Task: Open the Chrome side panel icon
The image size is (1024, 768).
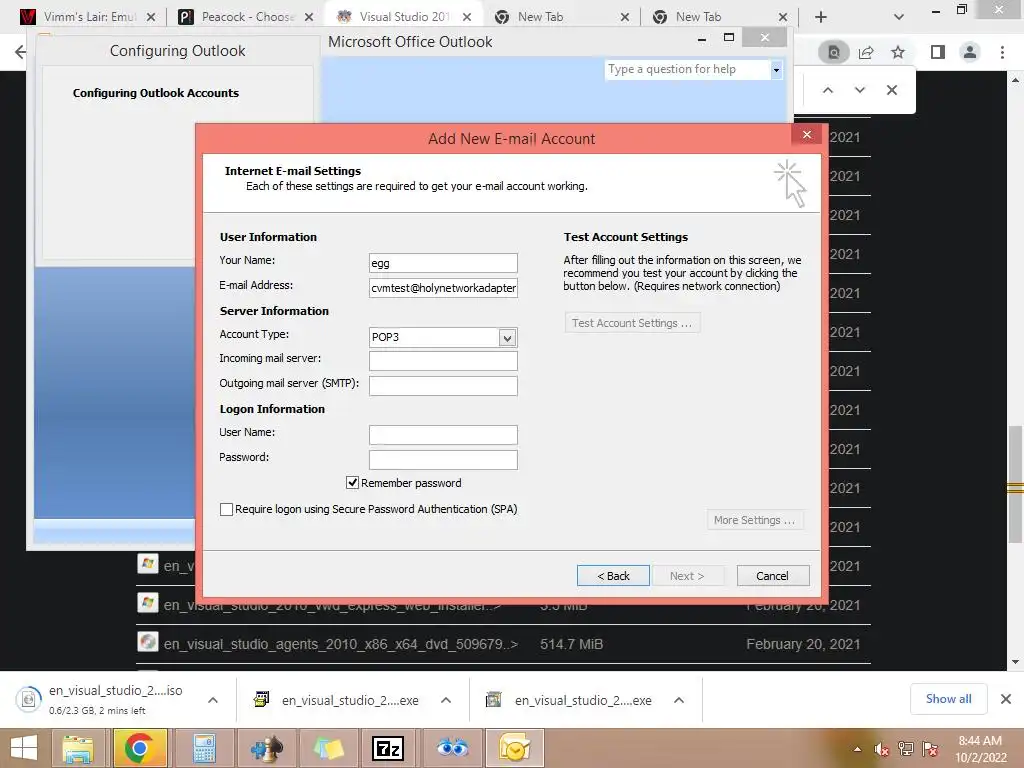Action: [938, 52]
